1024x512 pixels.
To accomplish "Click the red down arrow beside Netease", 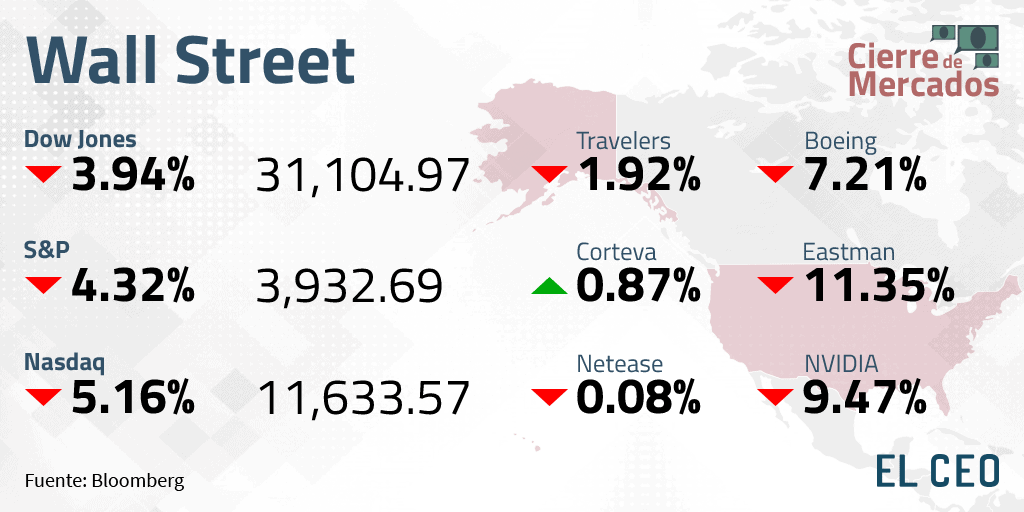I will click(549, 396).
